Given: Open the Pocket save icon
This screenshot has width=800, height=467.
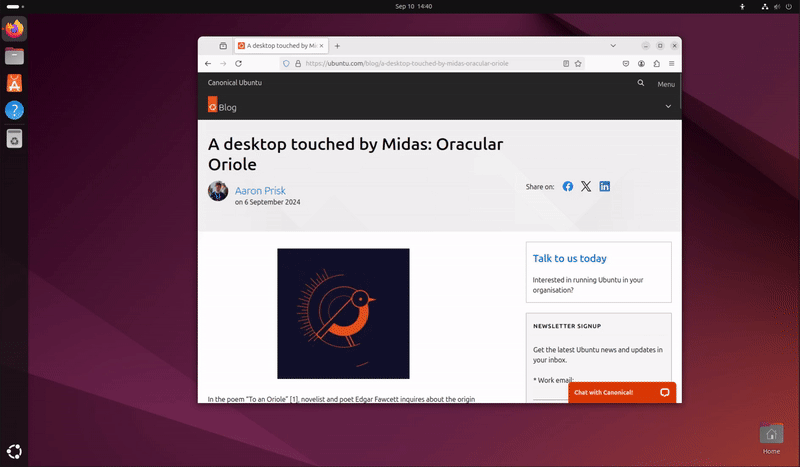Looking at the screenshot, I should coord(626,64).
